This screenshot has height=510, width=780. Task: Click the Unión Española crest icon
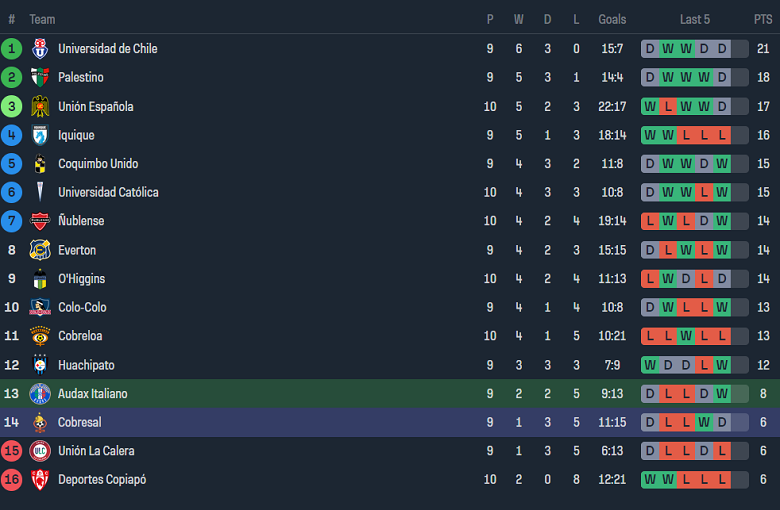click(40, 107)
